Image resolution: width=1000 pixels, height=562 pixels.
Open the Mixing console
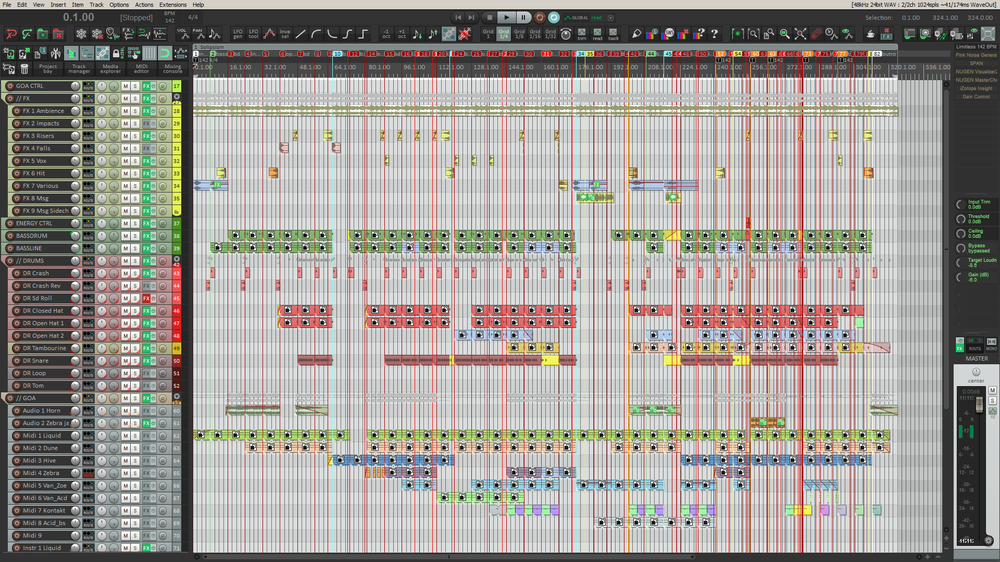coord(172,65)
